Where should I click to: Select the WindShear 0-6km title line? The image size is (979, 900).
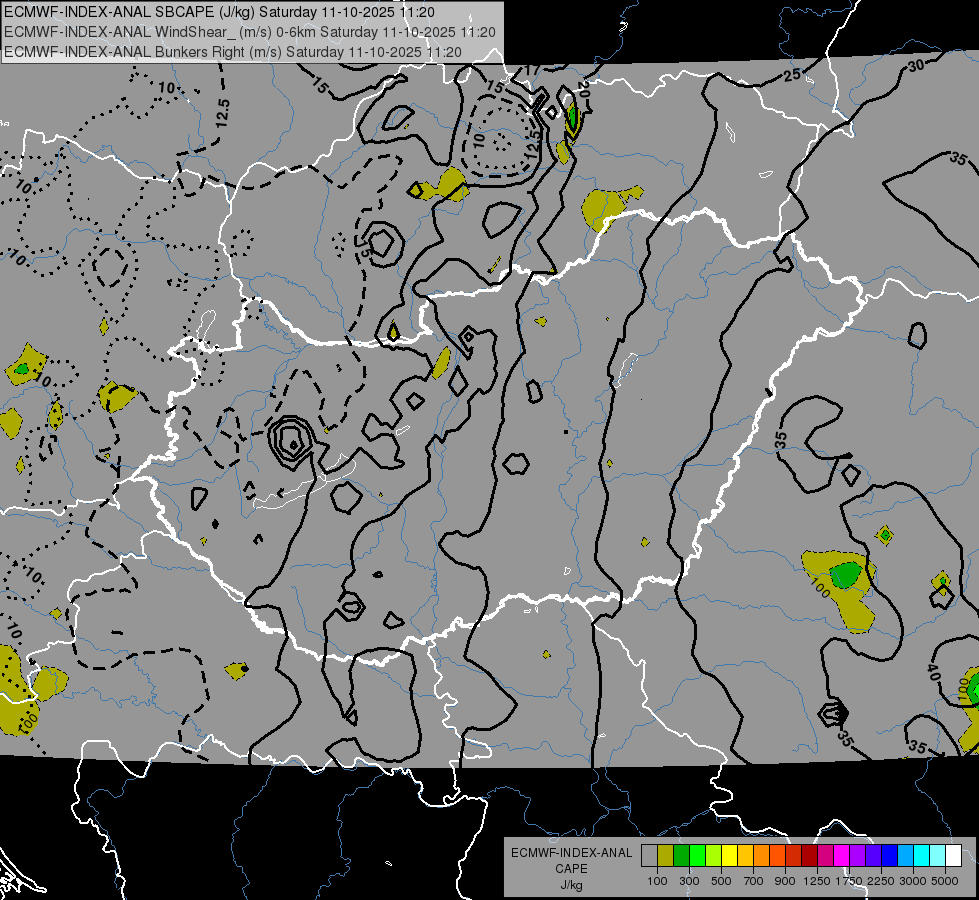click(250, 32)
